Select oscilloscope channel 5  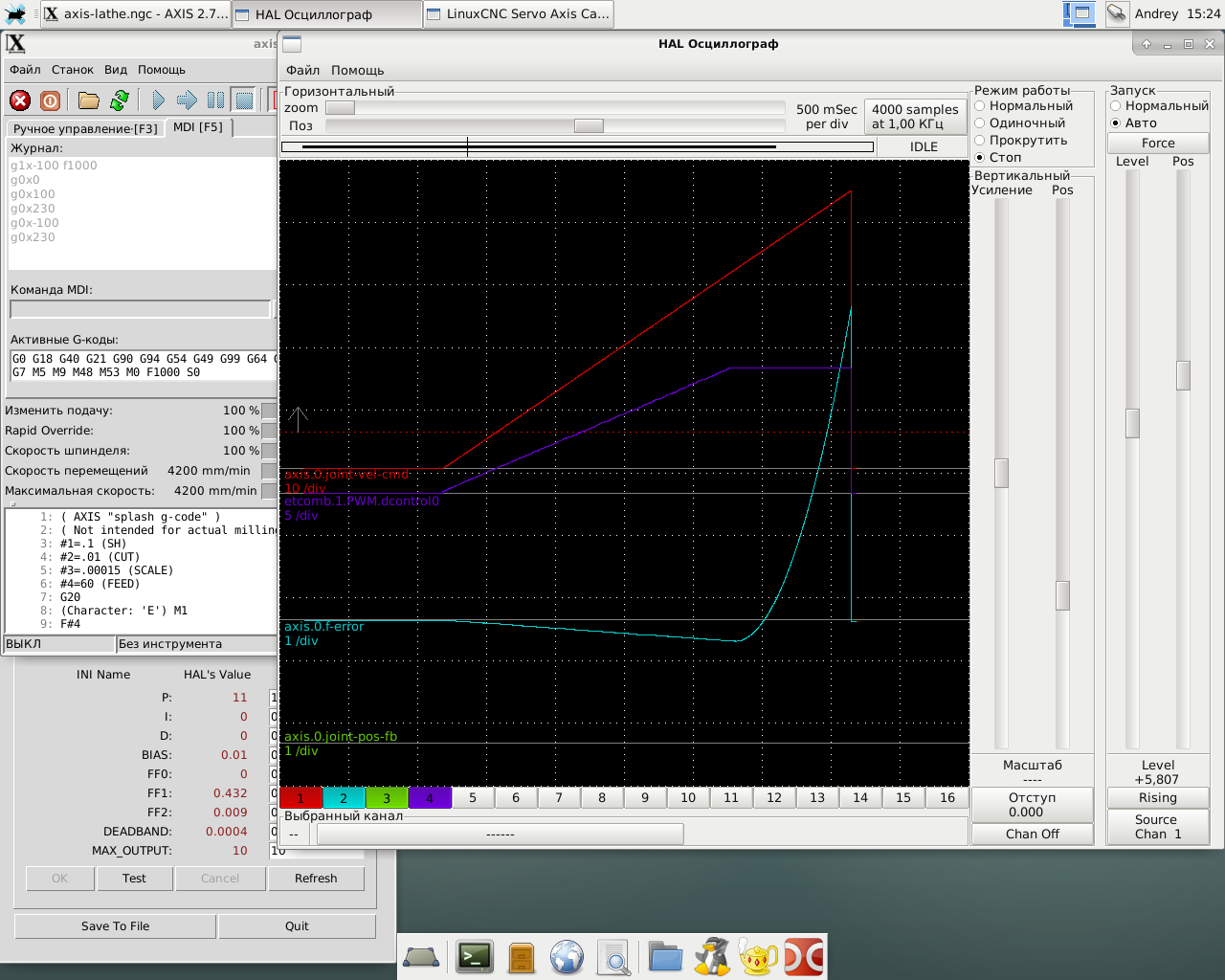coord(472,797)
